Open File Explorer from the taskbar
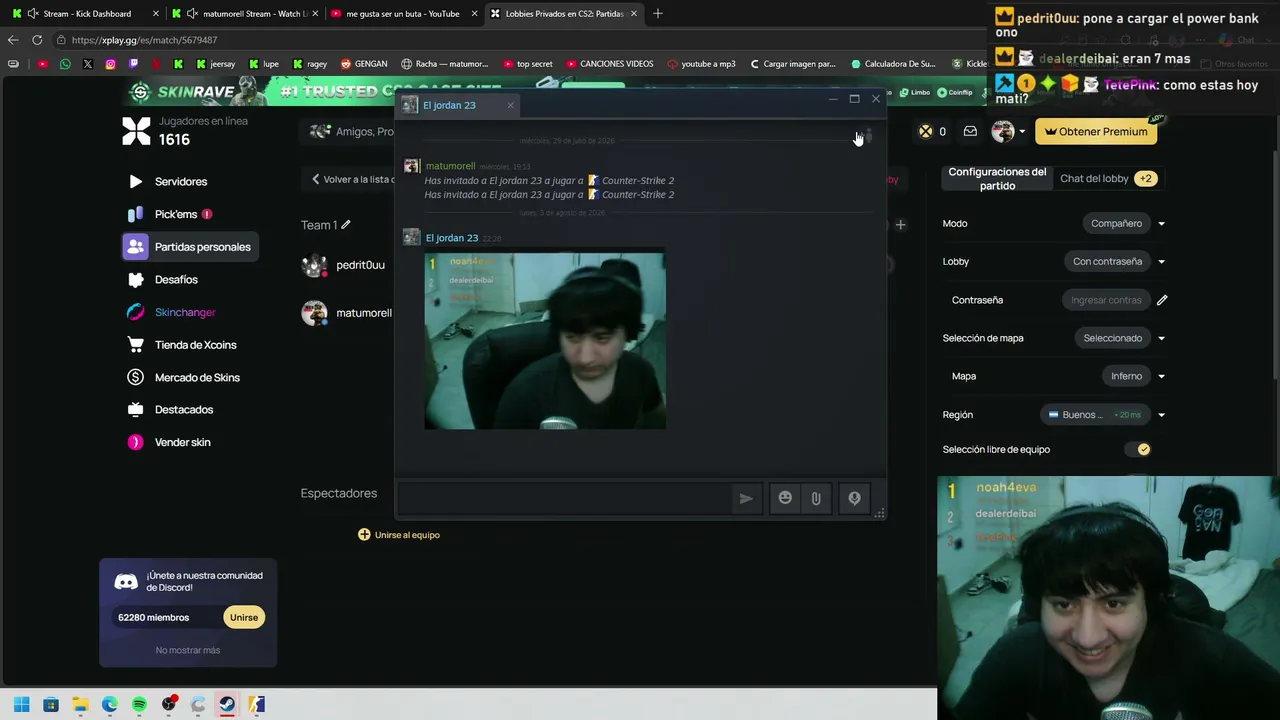This screenshot has height=720, width=1280. tap(80, 705)
